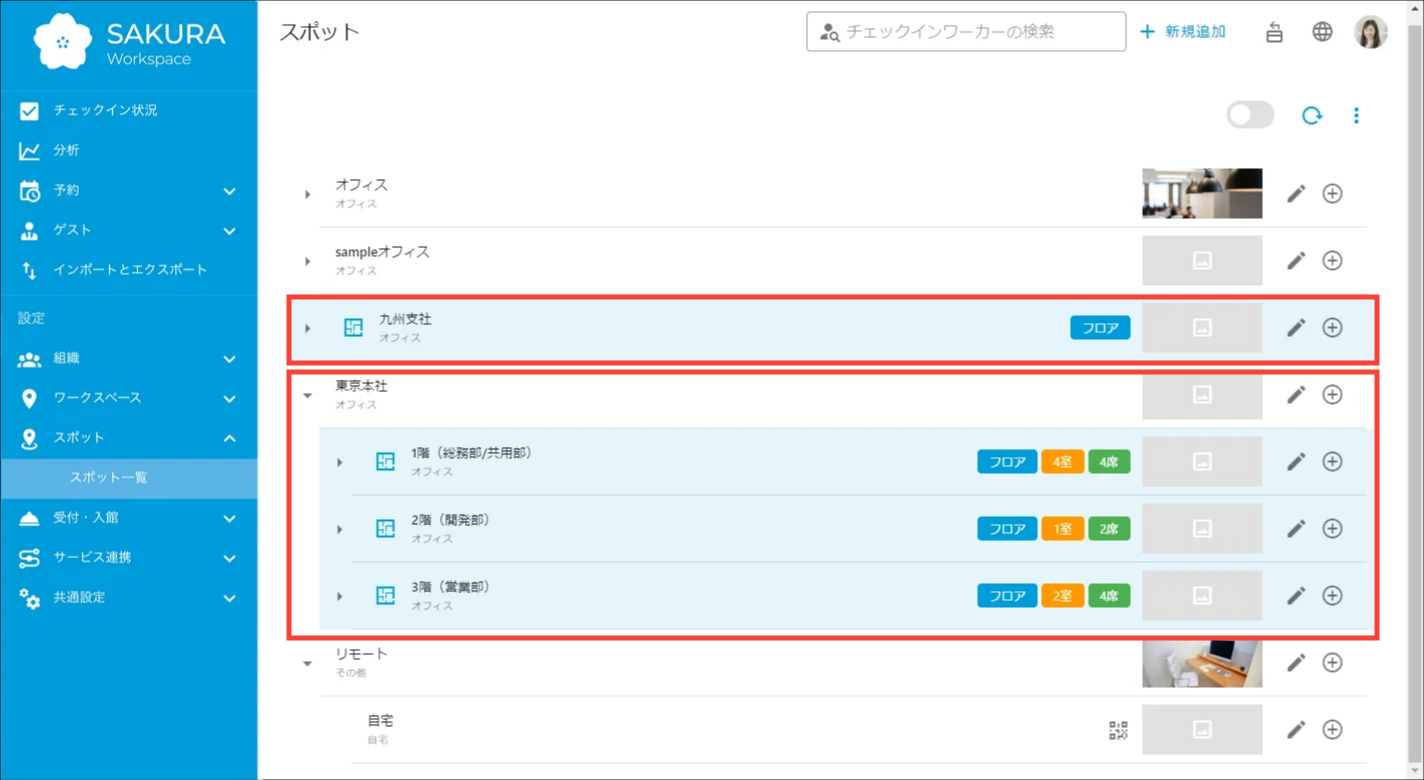The image size is (1424, 780).
Task: Open インポートとエクスポート in the sidebar
Action: click(130, 270)
